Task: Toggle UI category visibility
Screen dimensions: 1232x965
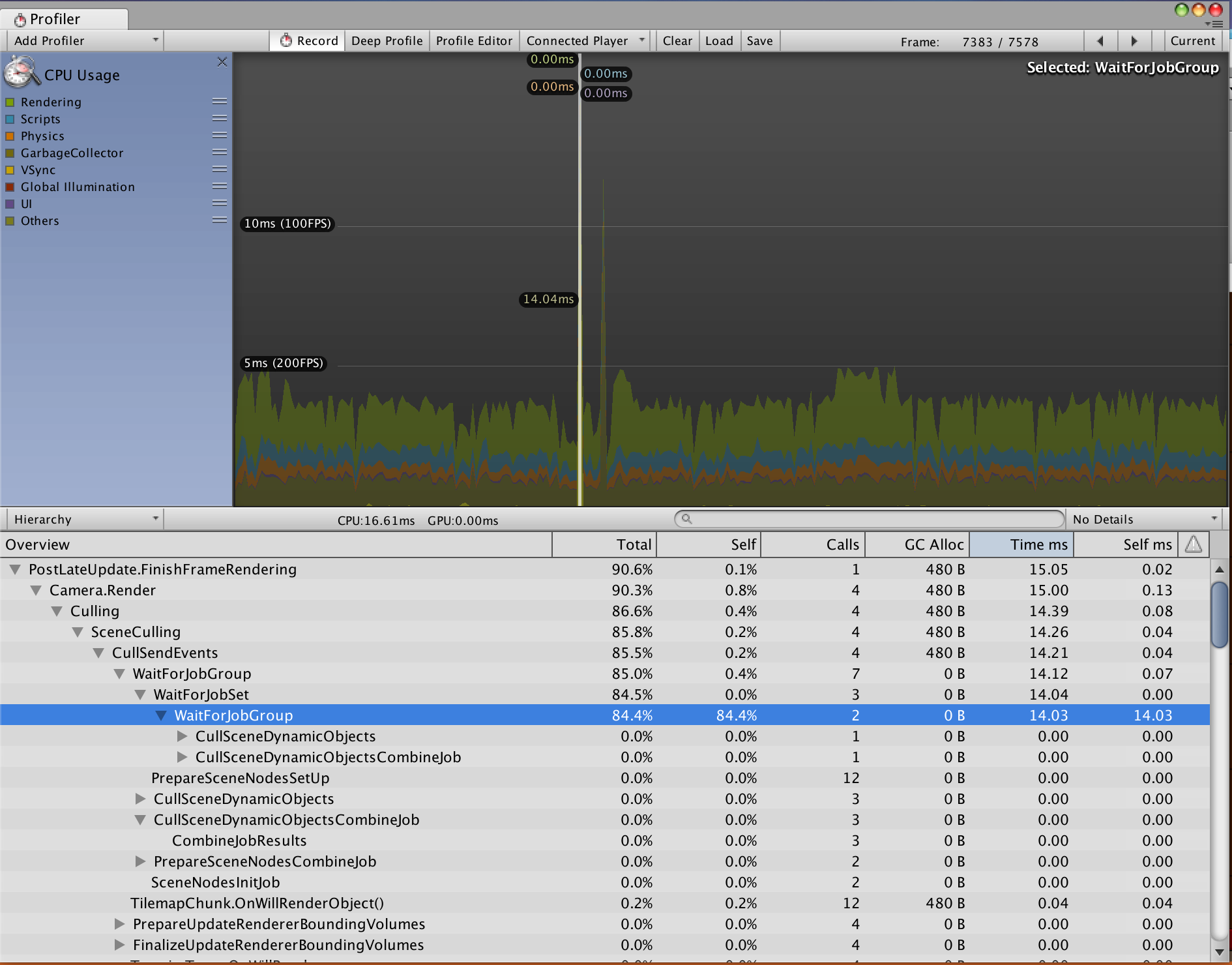Action: pyautogui.click(x=10, y=204)
